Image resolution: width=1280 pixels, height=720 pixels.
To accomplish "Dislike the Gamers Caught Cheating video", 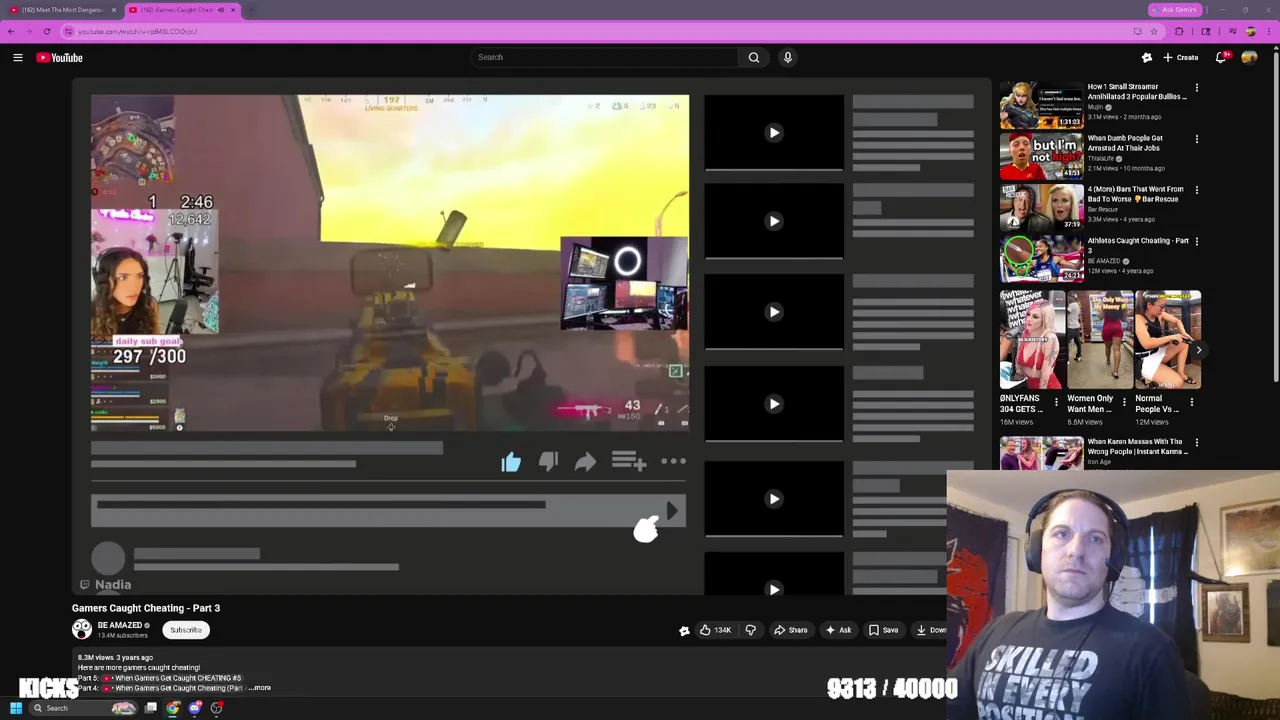I will [x=750, y=630].
